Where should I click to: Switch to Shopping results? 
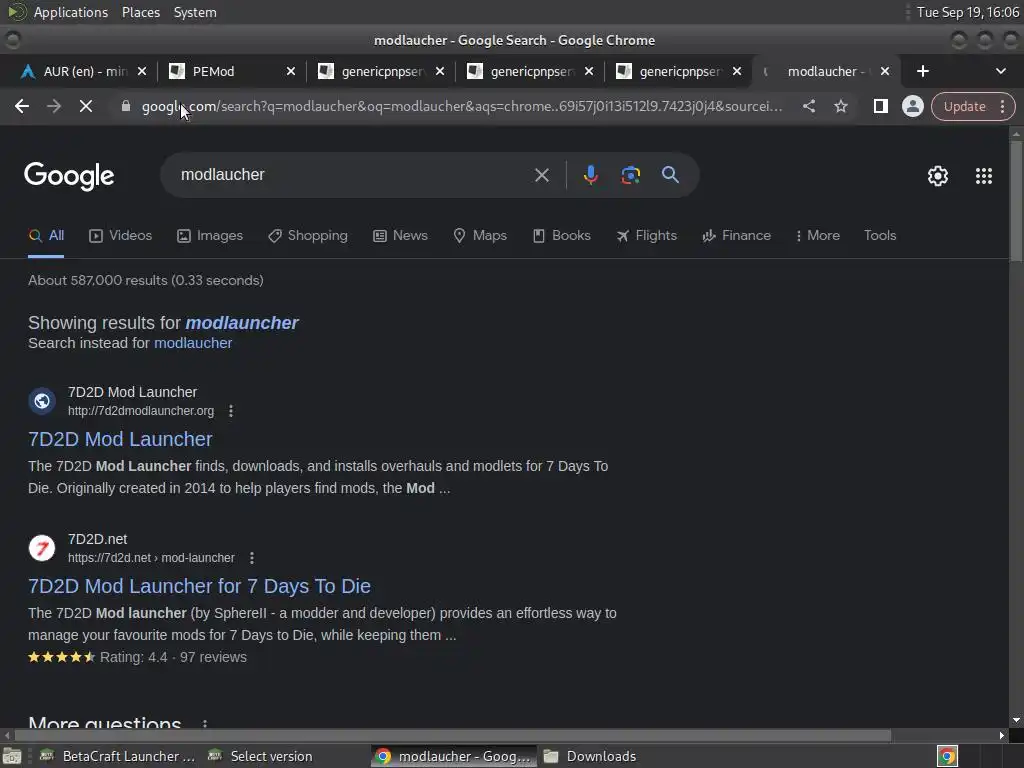(x=308, y=236)
